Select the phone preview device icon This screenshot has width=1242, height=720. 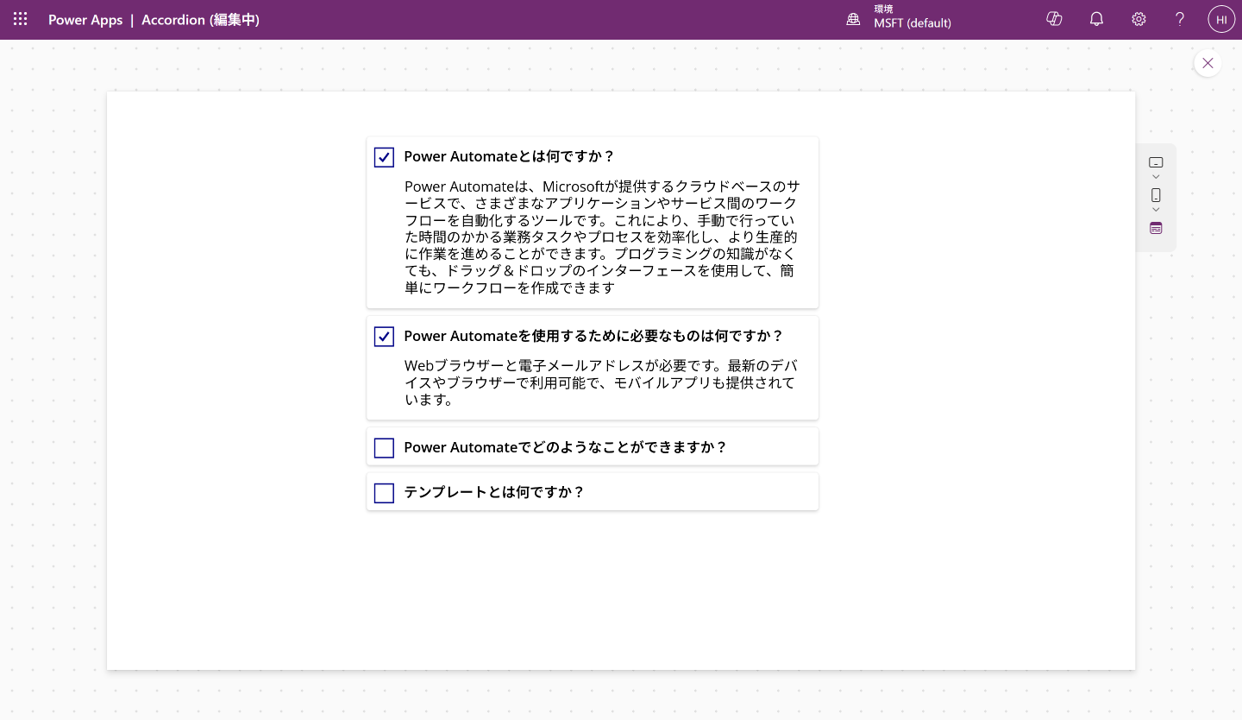[1156, 195]
